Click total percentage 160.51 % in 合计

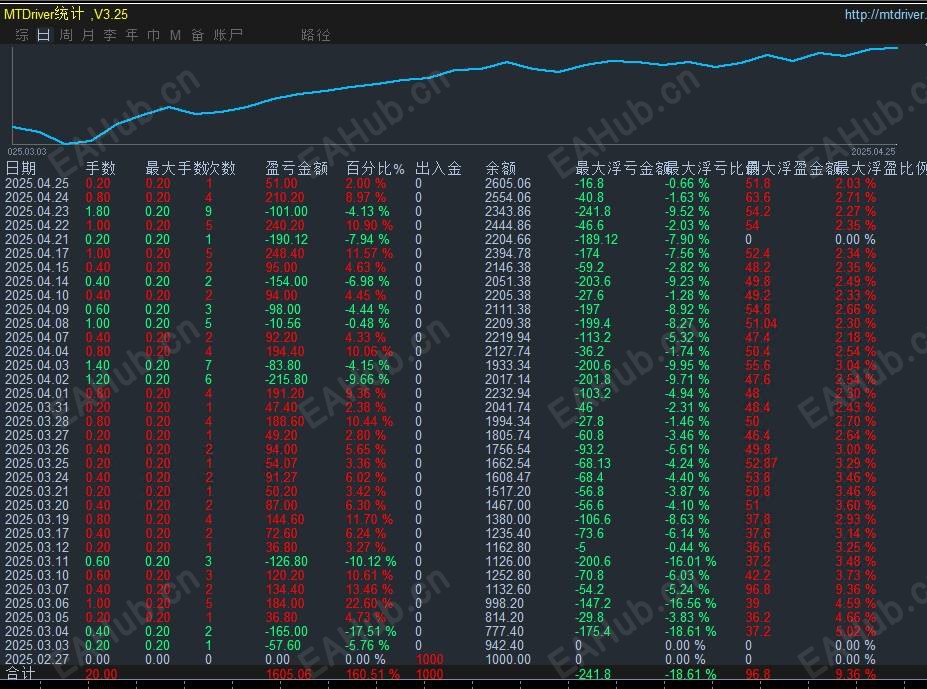point(372,674)
